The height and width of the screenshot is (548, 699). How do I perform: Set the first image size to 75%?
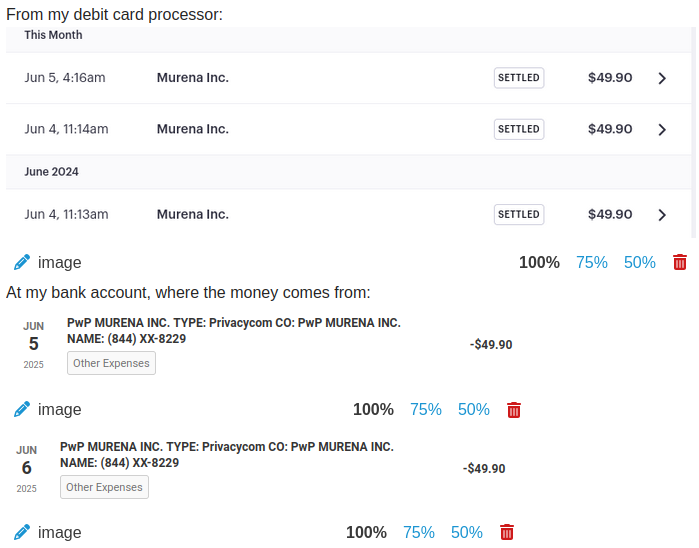(x=592, y=262)
